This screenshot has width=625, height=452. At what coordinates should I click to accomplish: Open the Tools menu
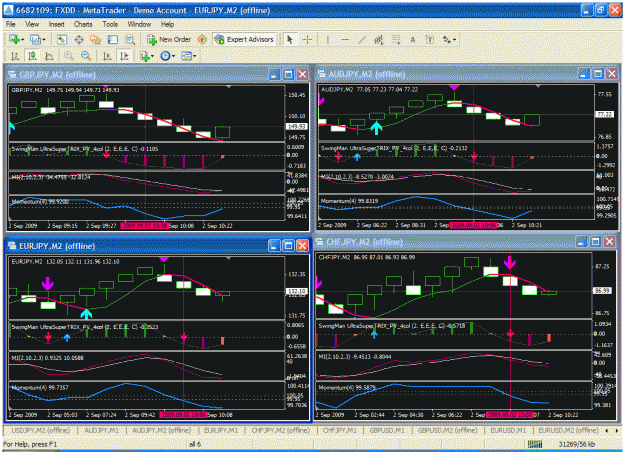(x=110, y=24)
